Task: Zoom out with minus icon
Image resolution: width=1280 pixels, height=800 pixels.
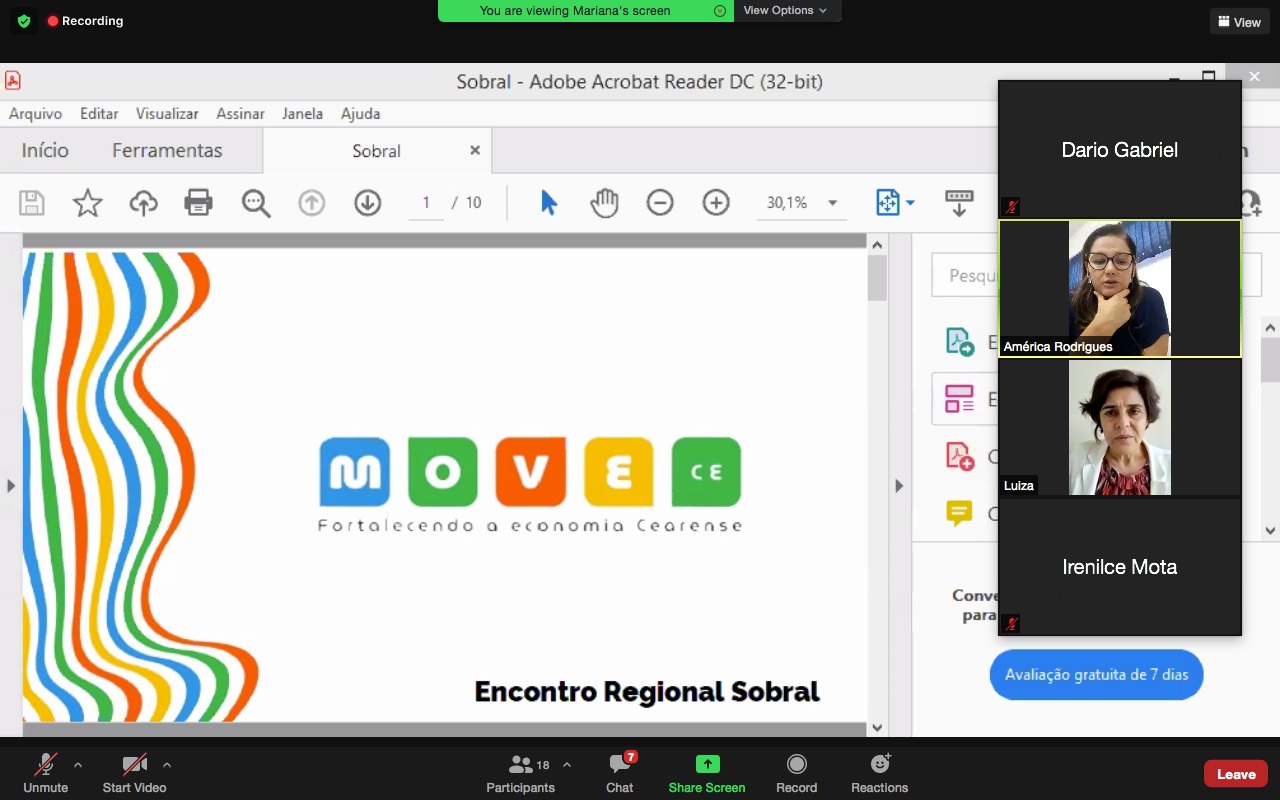Action: pos(660,203)
